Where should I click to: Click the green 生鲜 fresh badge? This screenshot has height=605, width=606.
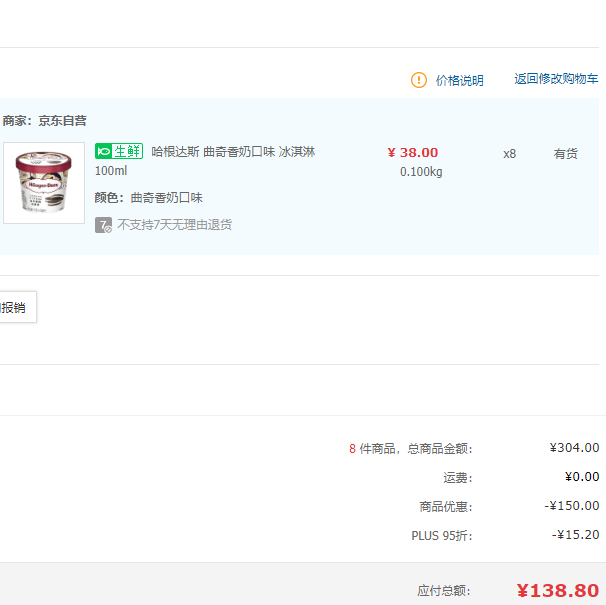pyautogui.click(x=119, y=152)
